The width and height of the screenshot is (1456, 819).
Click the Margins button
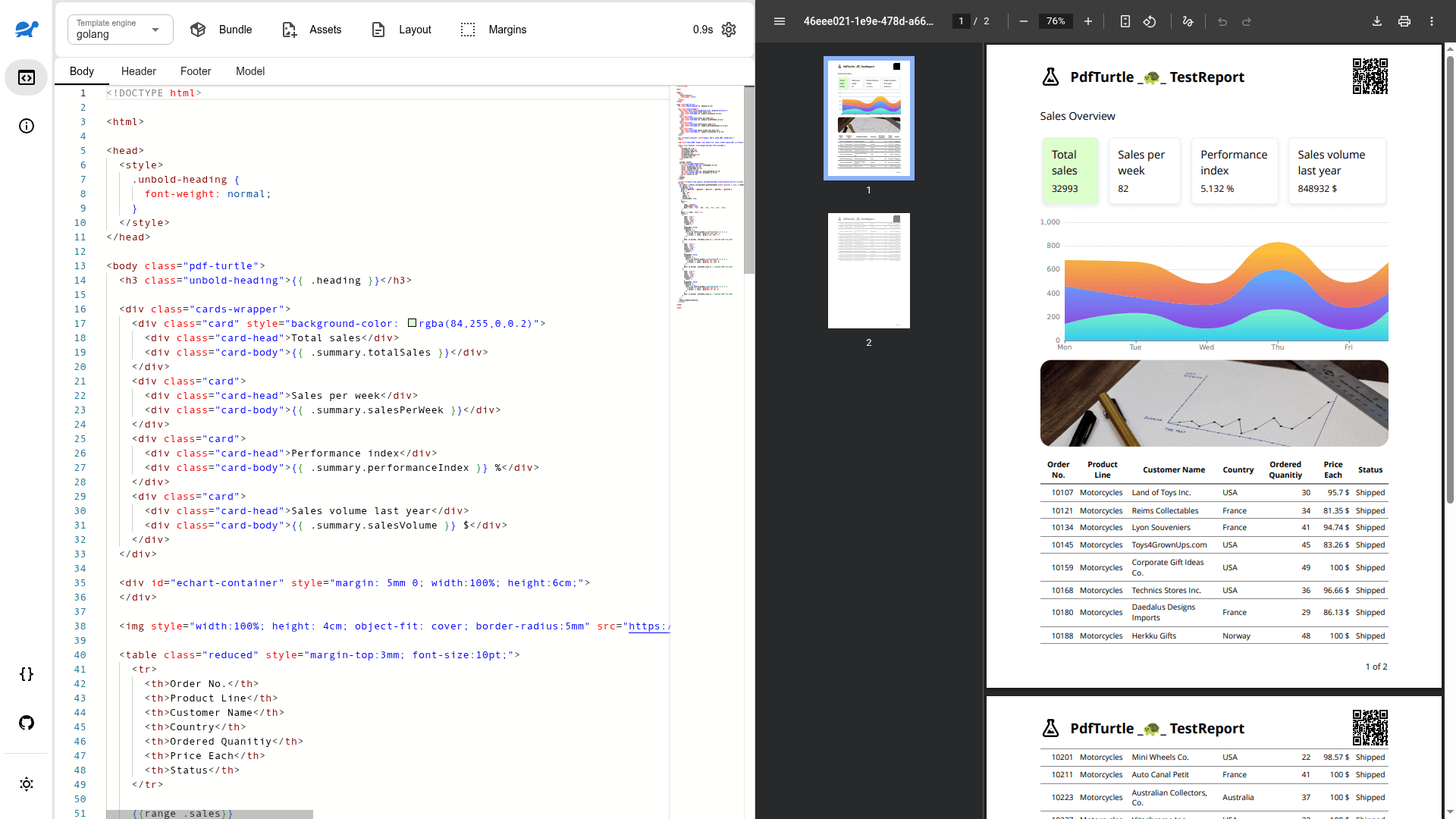pyautogui.click(x=493, y=30)
